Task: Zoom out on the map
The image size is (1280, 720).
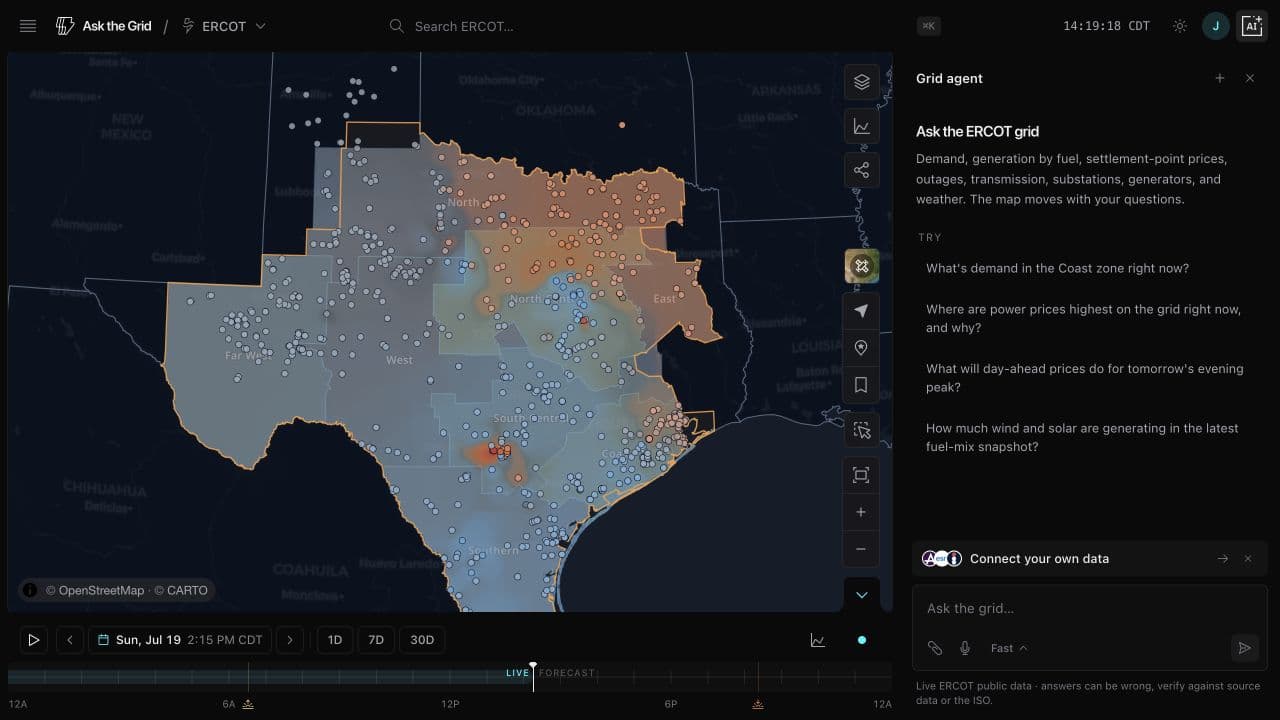Action: 861,549
